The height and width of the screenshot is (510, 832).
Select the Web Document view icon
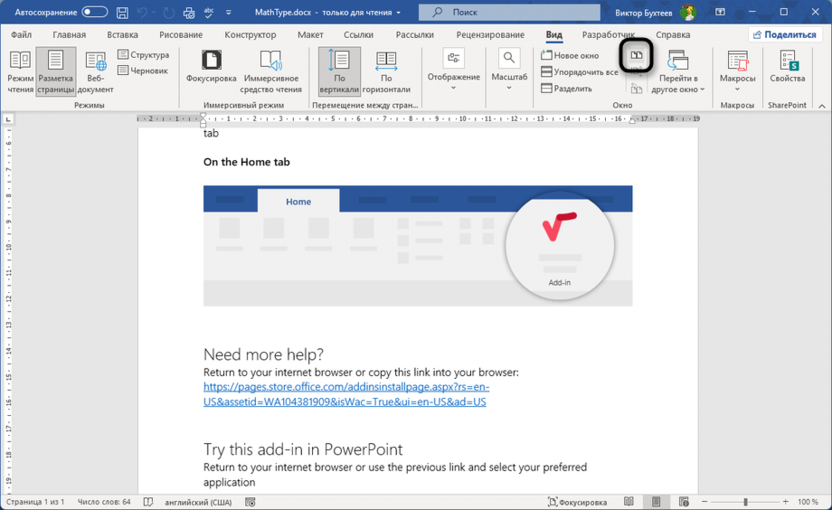point(95,70)
